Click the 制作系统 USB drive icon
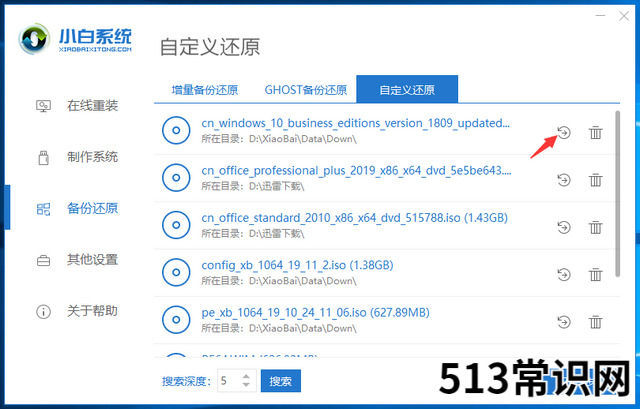 pos(43,158)
